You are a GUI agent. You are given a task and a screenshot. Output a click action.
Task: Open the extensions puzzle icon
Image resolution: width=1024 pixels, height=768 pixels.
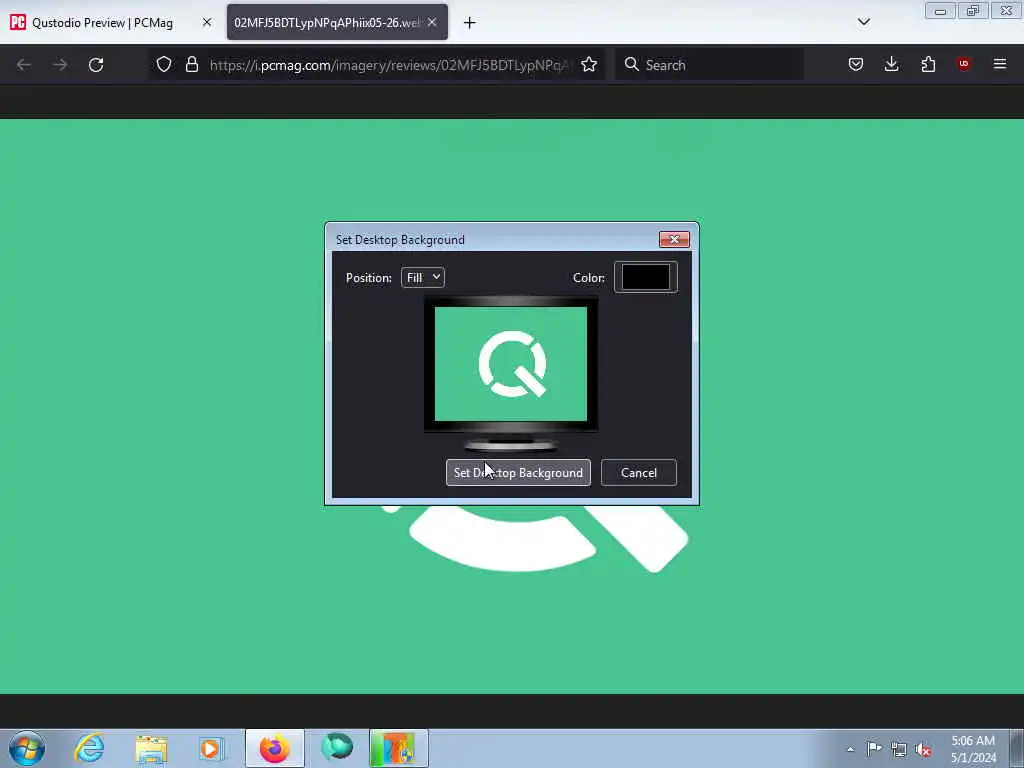(928, 64)
